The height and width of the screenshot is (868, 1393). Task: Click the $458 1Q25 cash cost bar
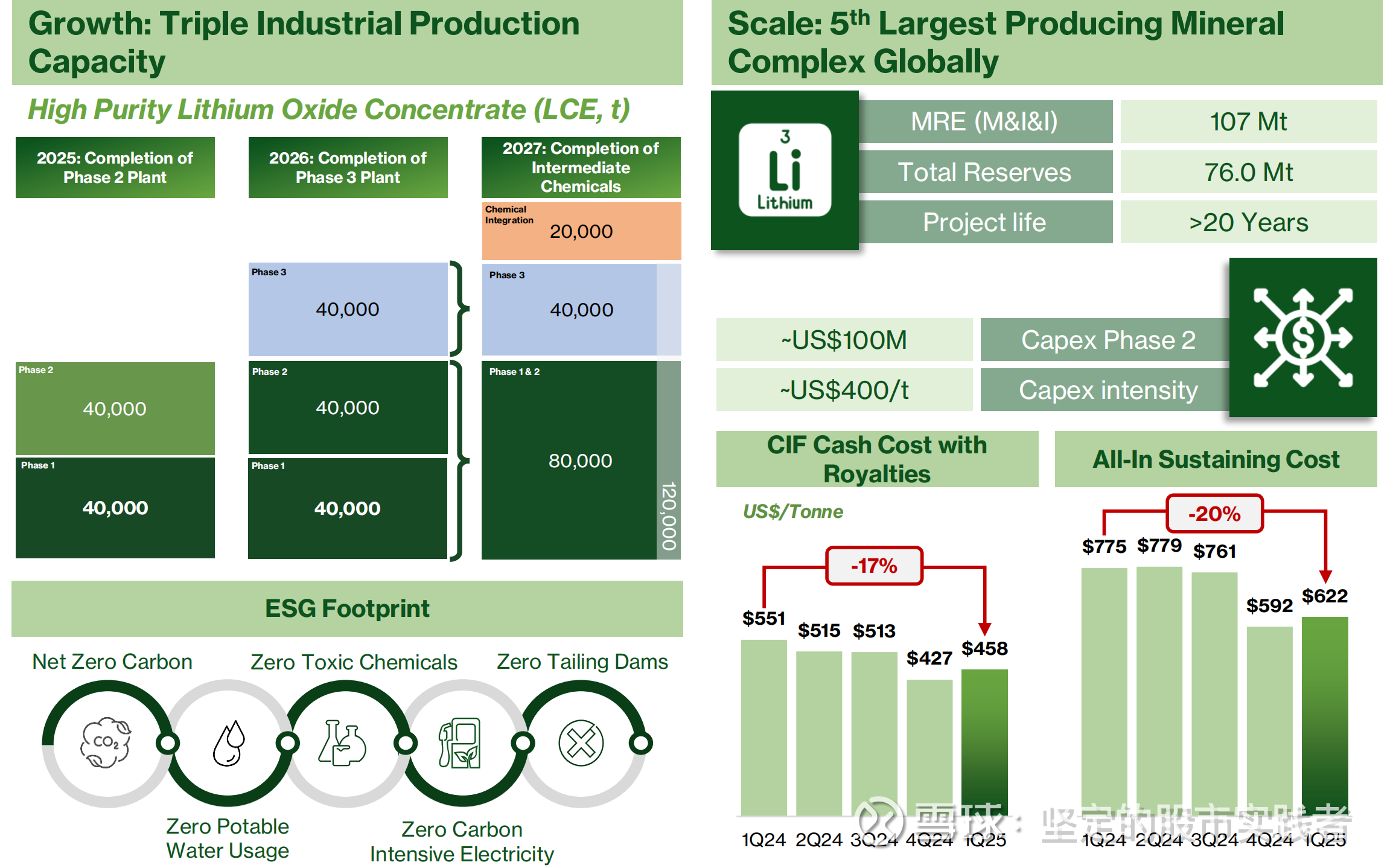pyautogui.click(x=984, y=742)
